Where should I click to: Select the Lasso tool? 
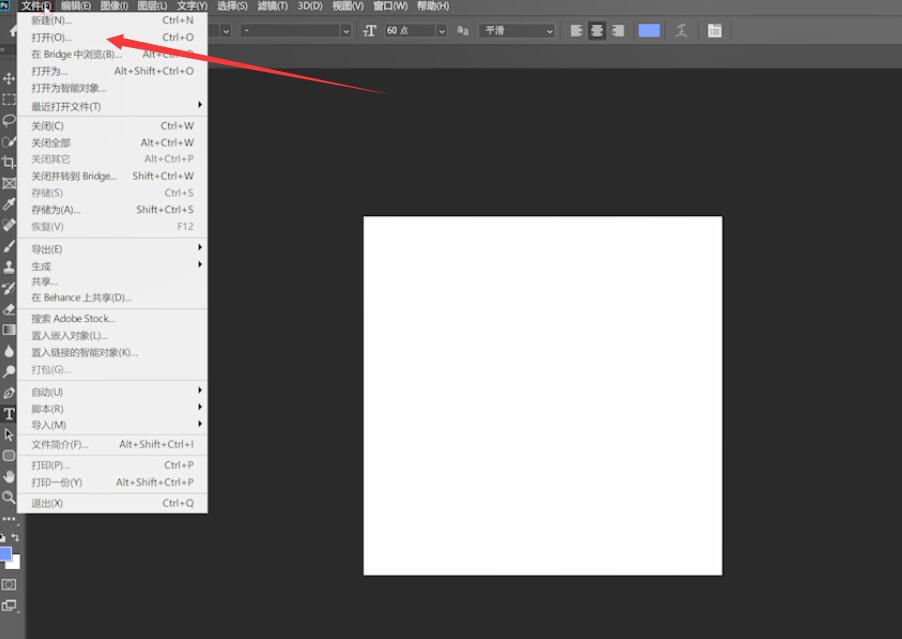pyautogui.click(x=9, y=120)
